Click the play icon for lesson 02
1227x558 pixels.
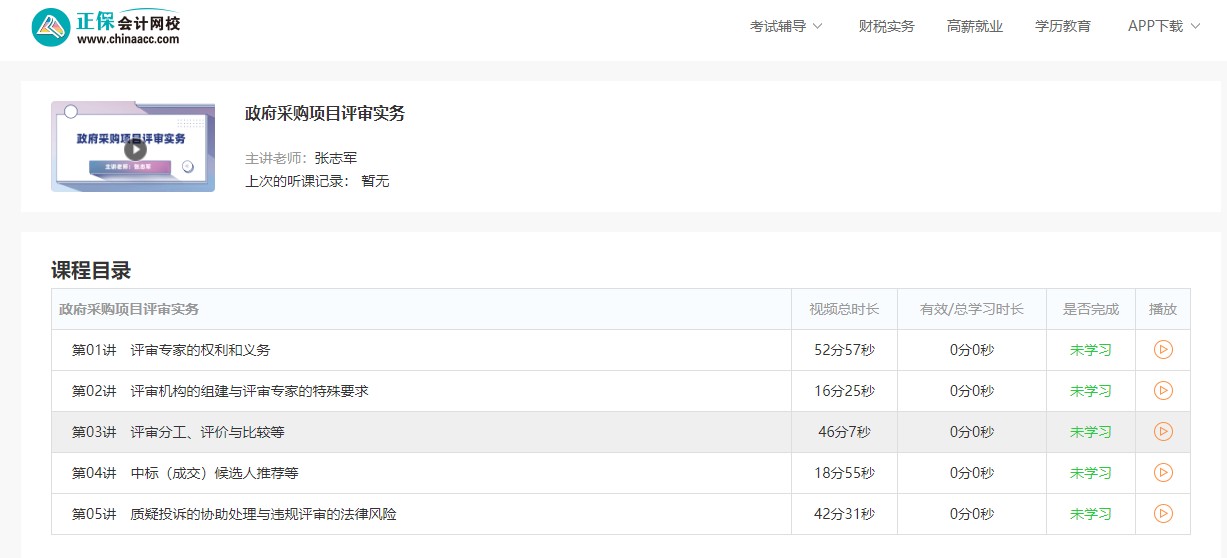pyautogui.click(x=1163, y=391)
